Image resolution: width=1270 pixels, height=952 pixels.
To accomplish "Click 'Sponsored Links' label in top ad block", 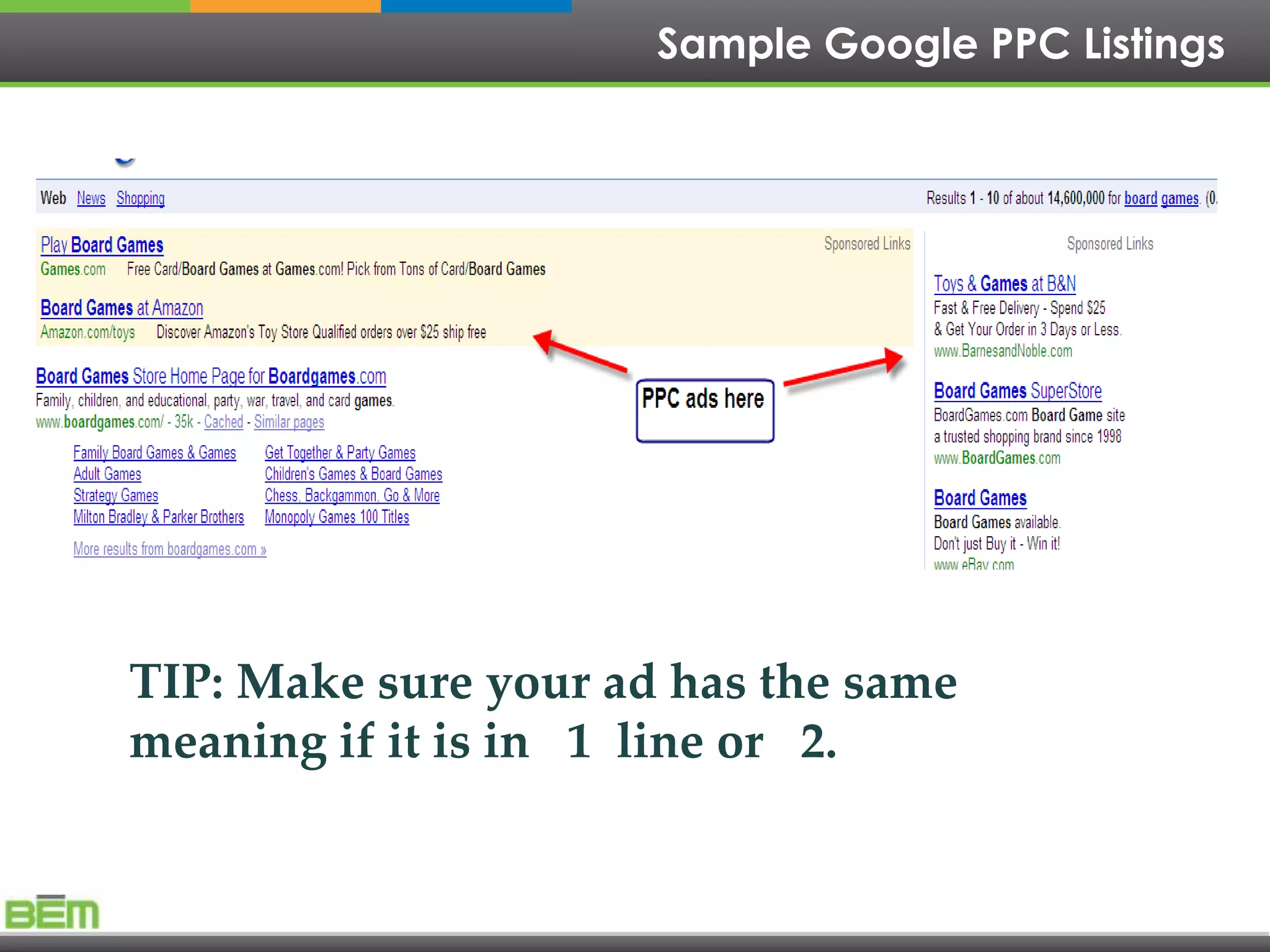I will point(867,244).
